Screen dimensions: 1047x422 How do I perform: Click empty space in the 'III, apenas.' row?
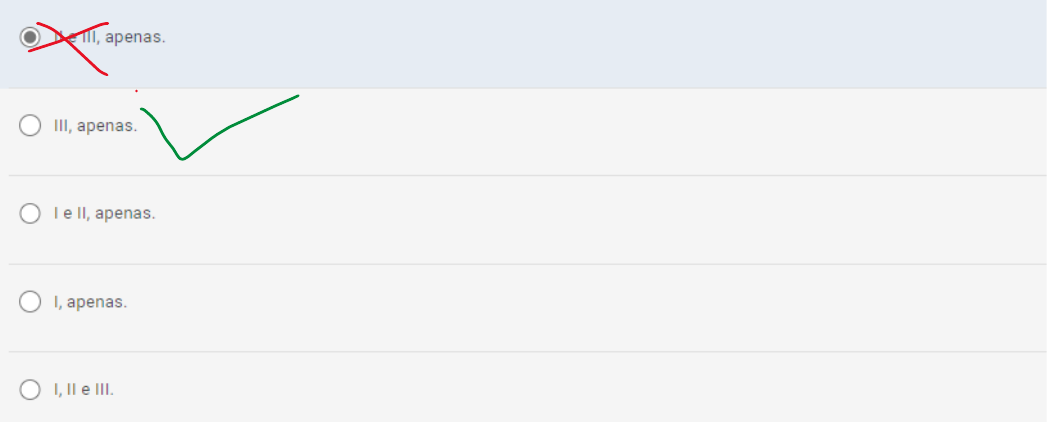point(600,130)
